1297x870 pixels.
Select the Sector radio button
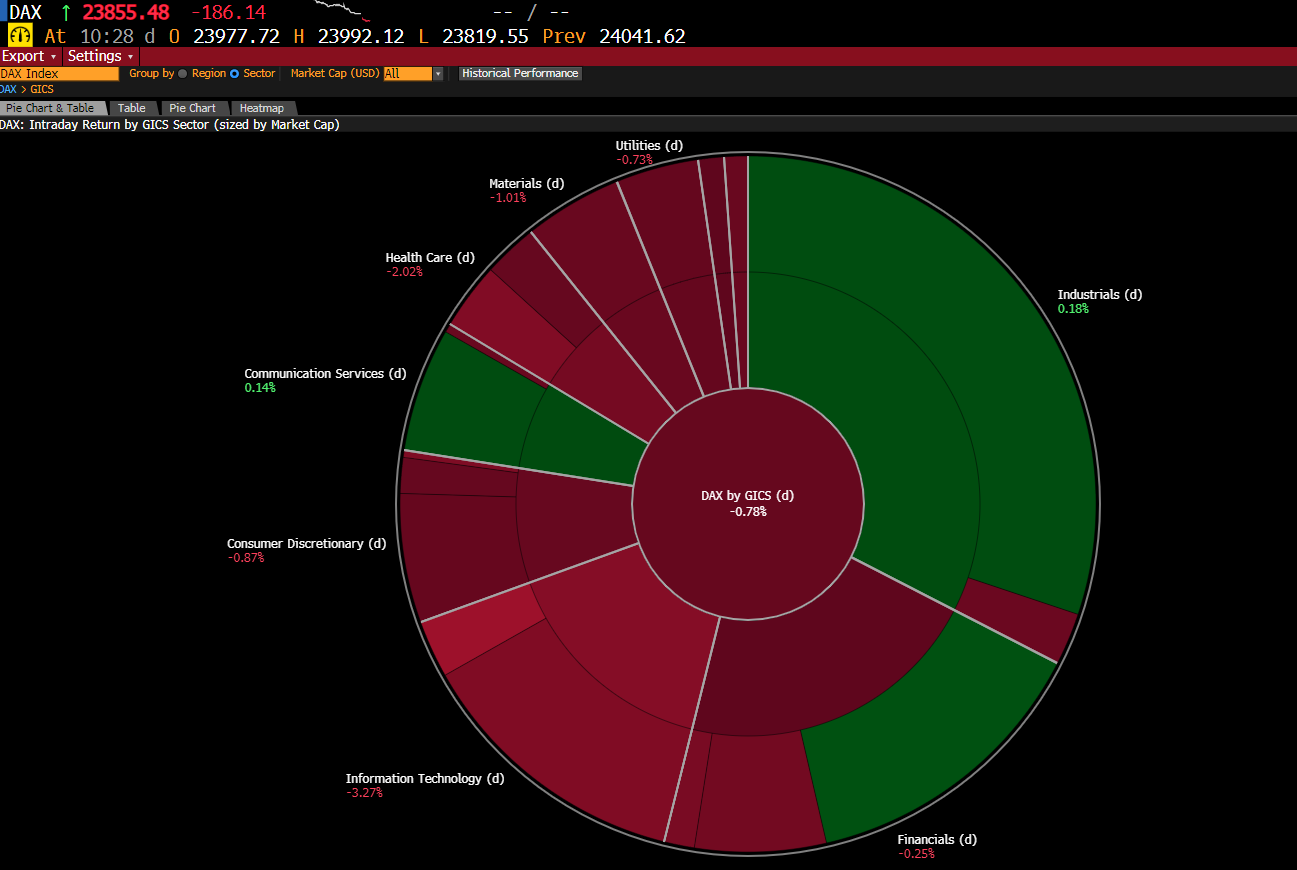235,74
